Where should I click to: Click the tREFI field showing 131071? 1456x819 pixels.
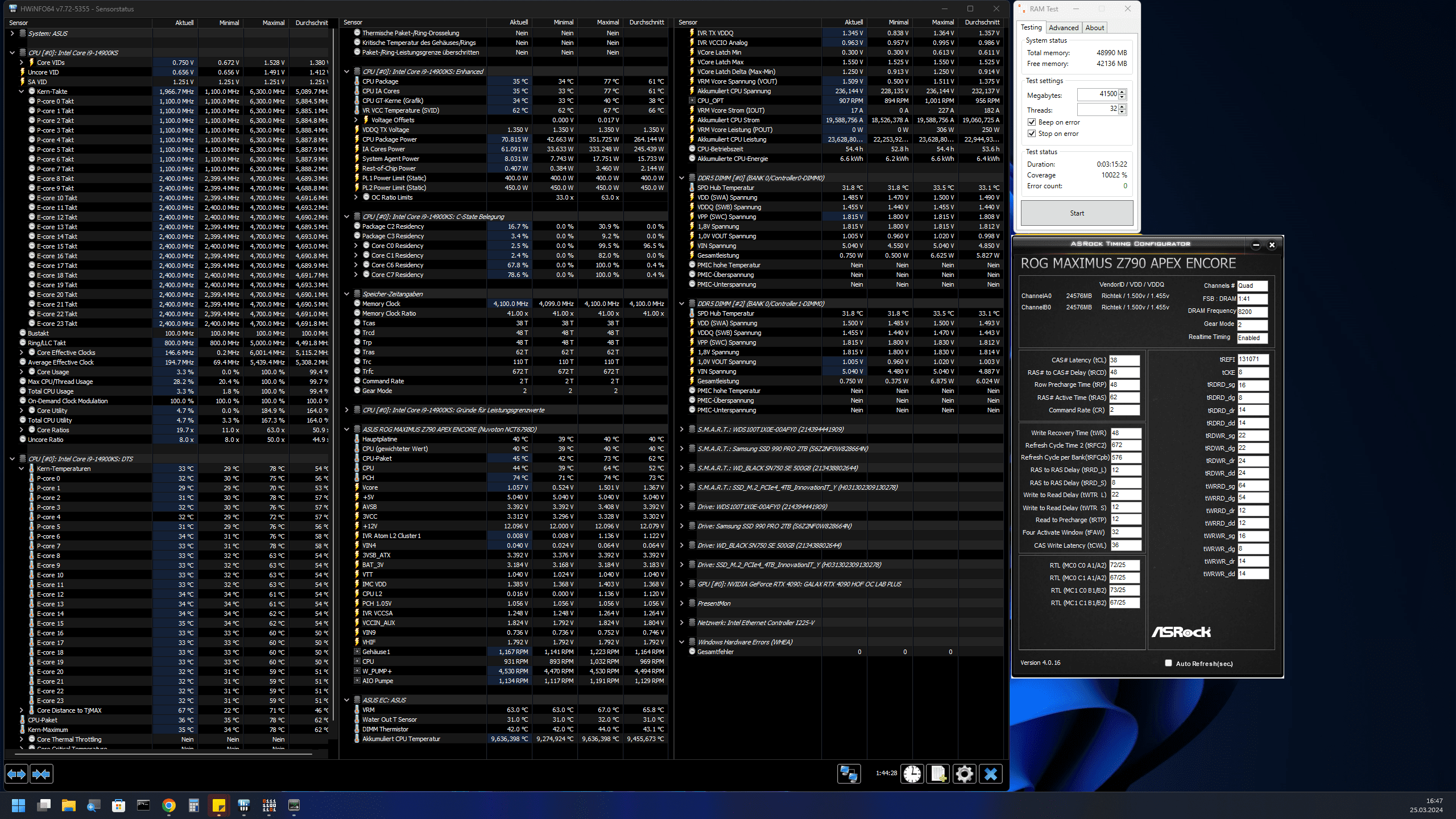[1253, 359]
